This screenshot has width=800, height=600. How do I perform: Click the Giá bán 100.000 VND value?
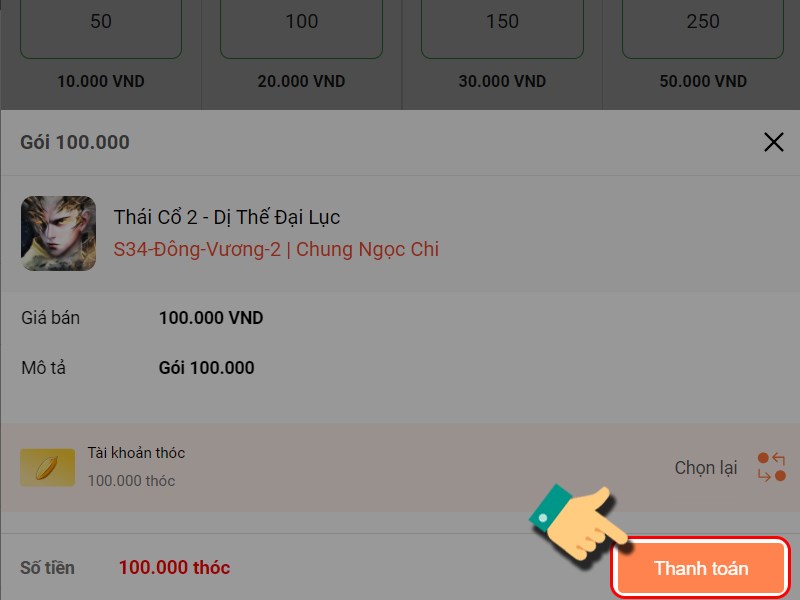pos(211,318)
